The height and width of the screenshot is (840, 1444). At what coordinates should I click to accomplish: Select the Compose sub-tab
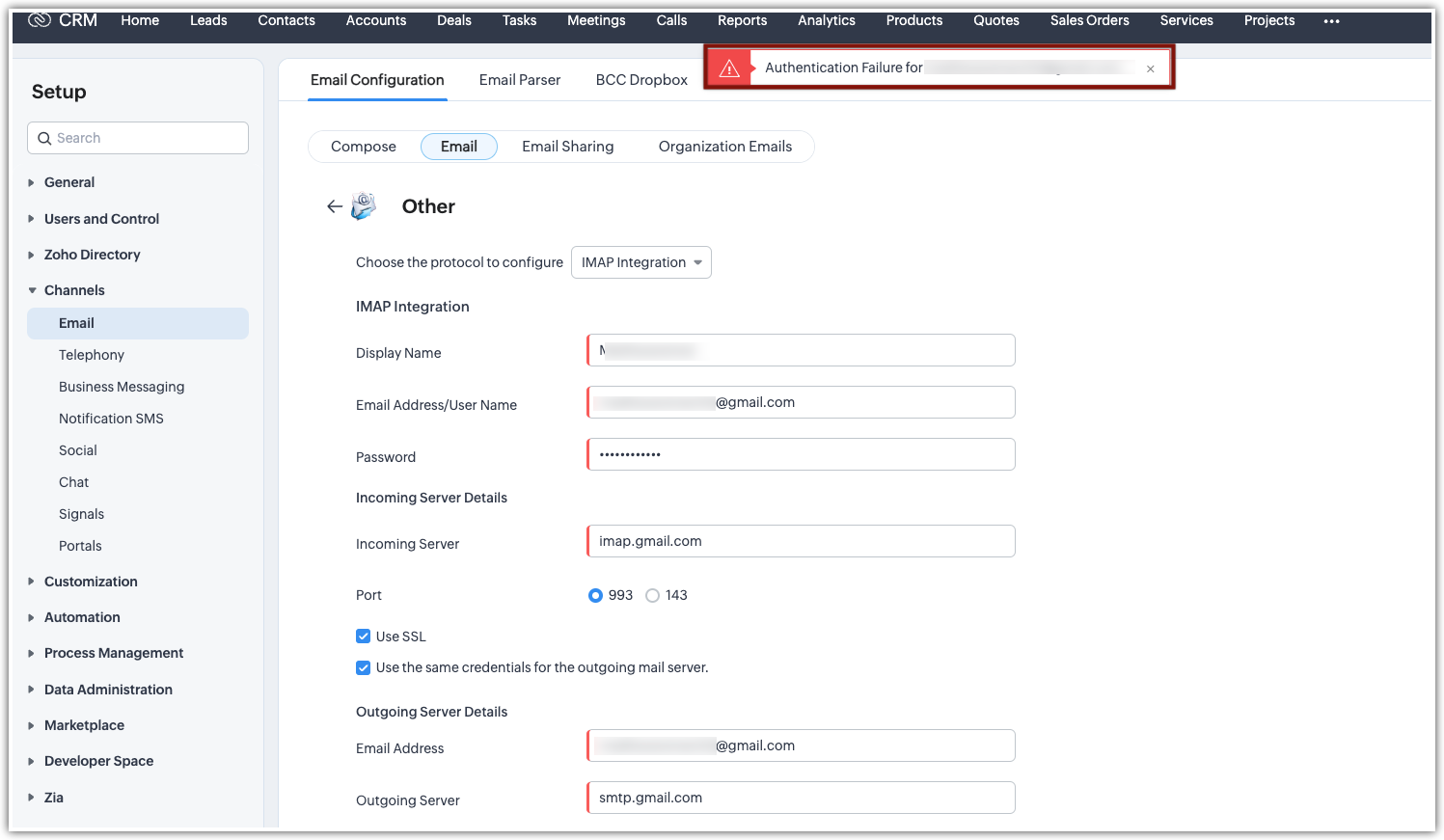364,147
